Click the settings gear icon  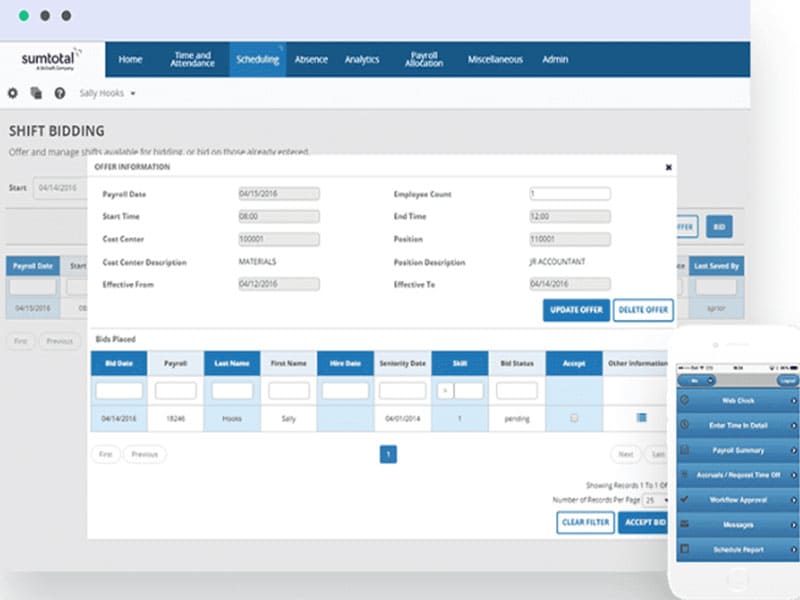point(13,93)
